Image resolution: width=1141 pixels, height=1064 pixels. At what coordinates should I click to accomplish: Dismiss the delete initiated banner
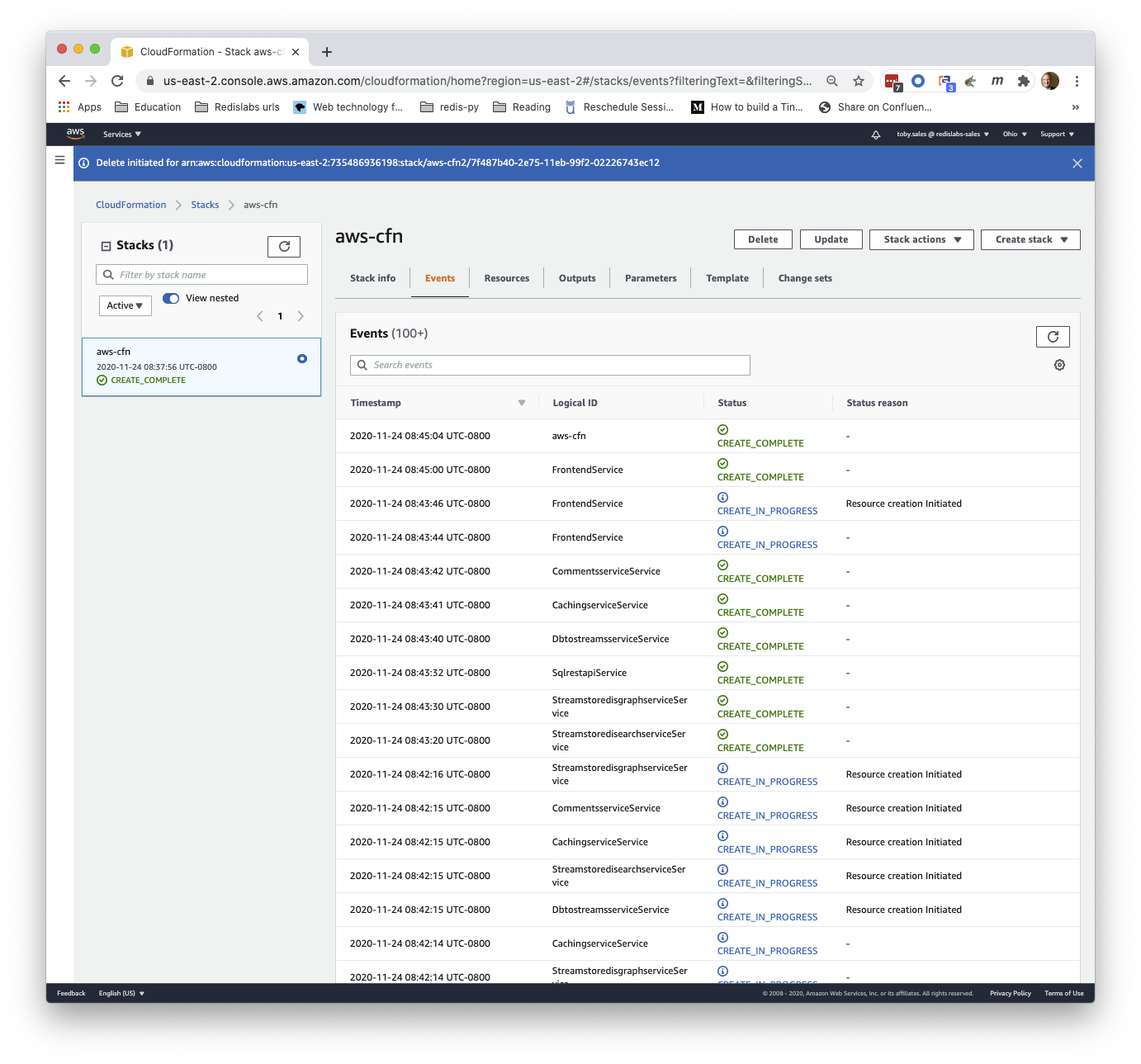click(1077, 163)
